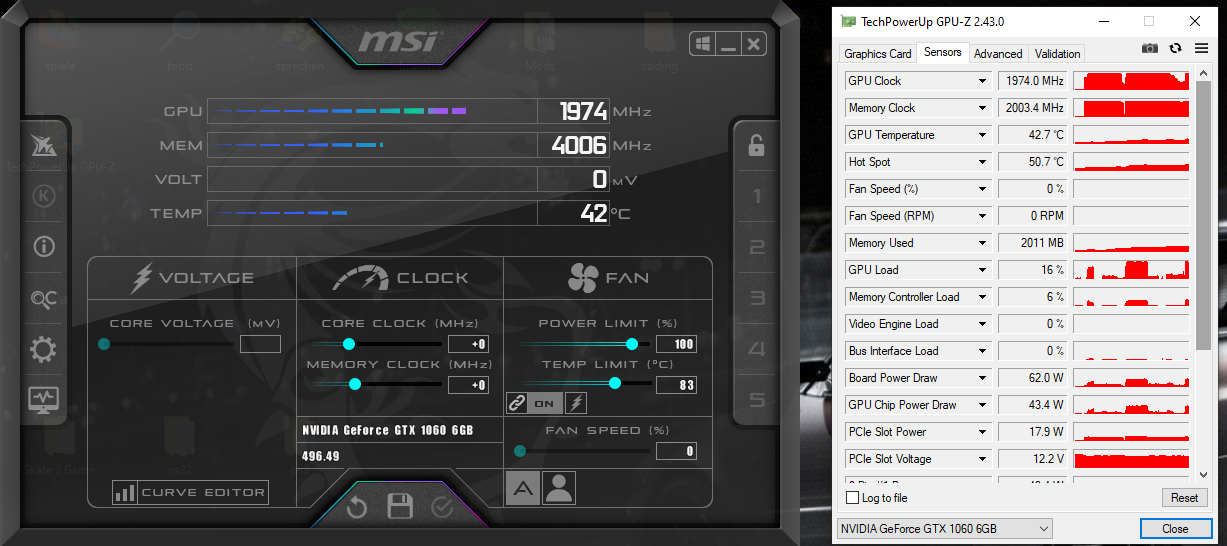Click the Power Limit 100 value field
1227x546 pixels.
click(676, 344)
